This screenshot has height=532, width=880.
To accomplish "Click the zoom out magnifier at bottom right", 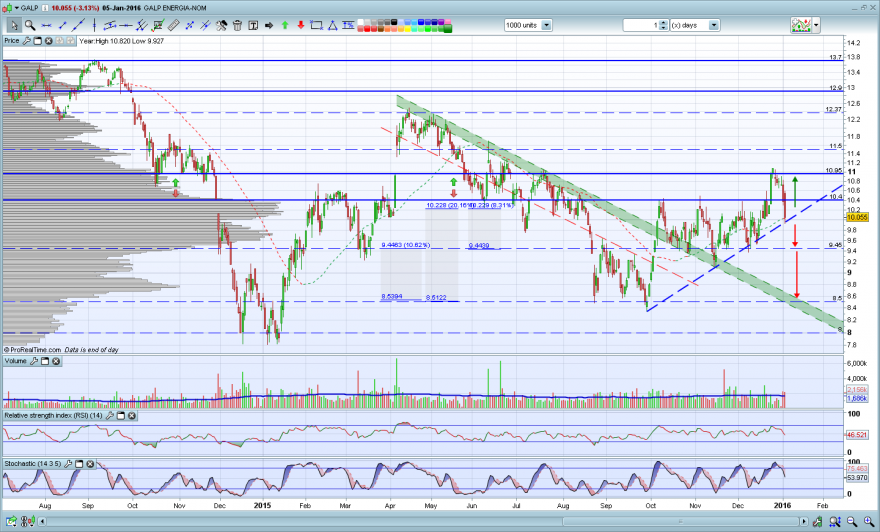I will click(x=852, y=522).
